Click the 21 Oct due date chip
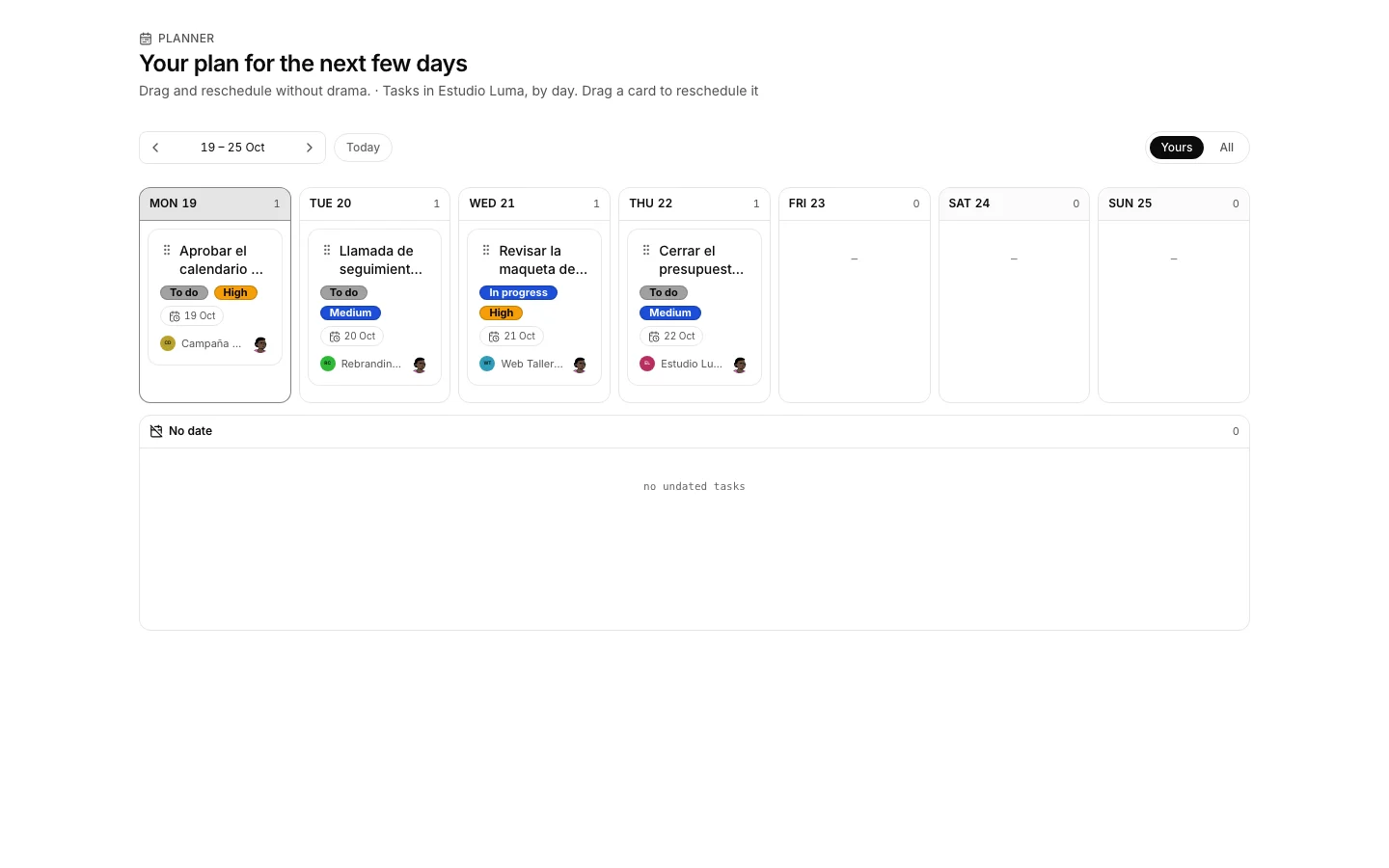The width and height of the screenshot is (1389, 868). [x=511, y=336]
